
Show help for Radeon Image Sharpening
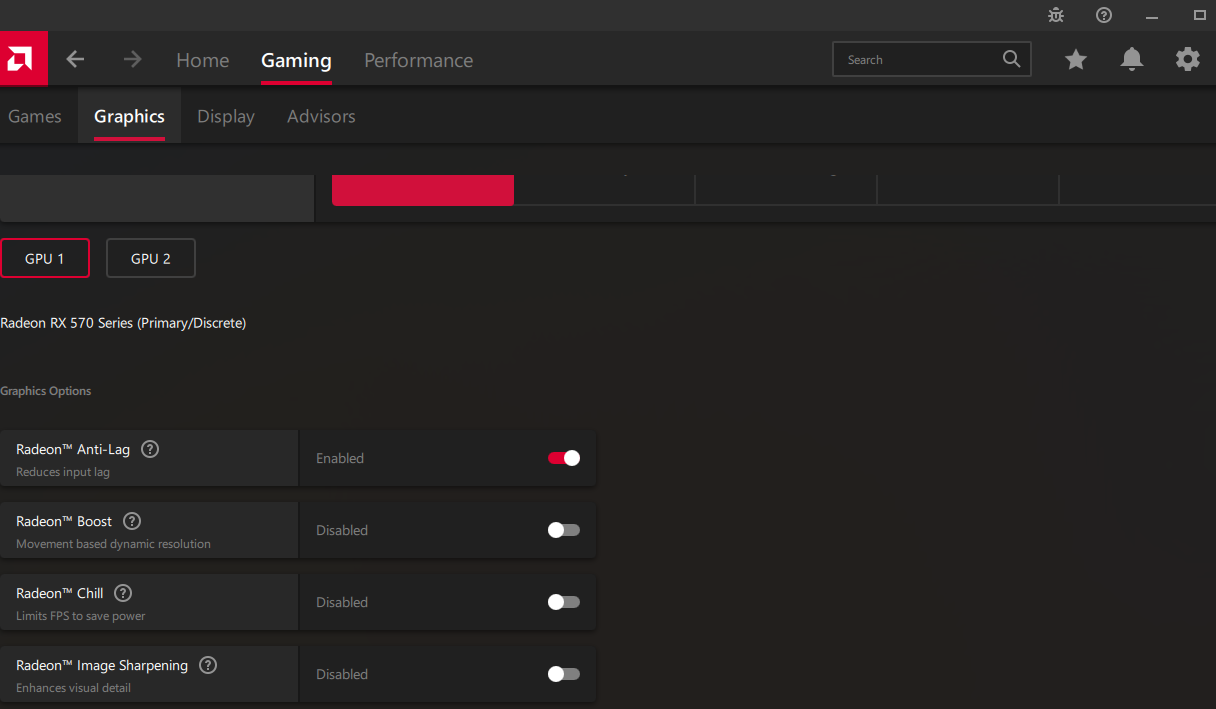(x=208, y=665)
